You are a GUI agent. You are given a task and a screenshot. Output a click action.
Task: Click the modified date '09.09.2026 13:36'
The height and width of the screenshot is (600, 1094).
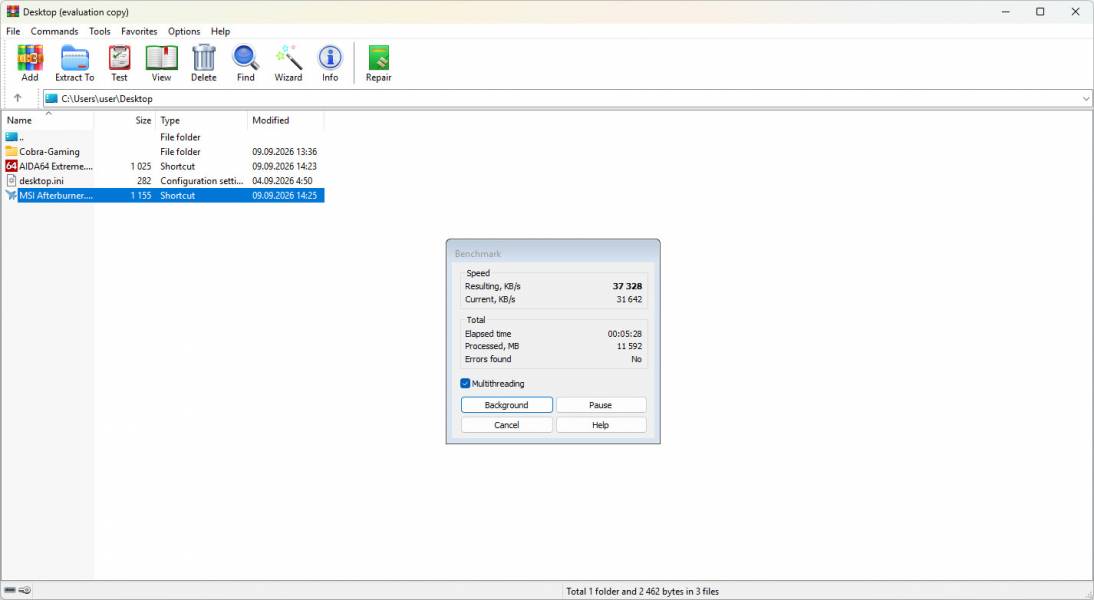click(x=285, y=151)
